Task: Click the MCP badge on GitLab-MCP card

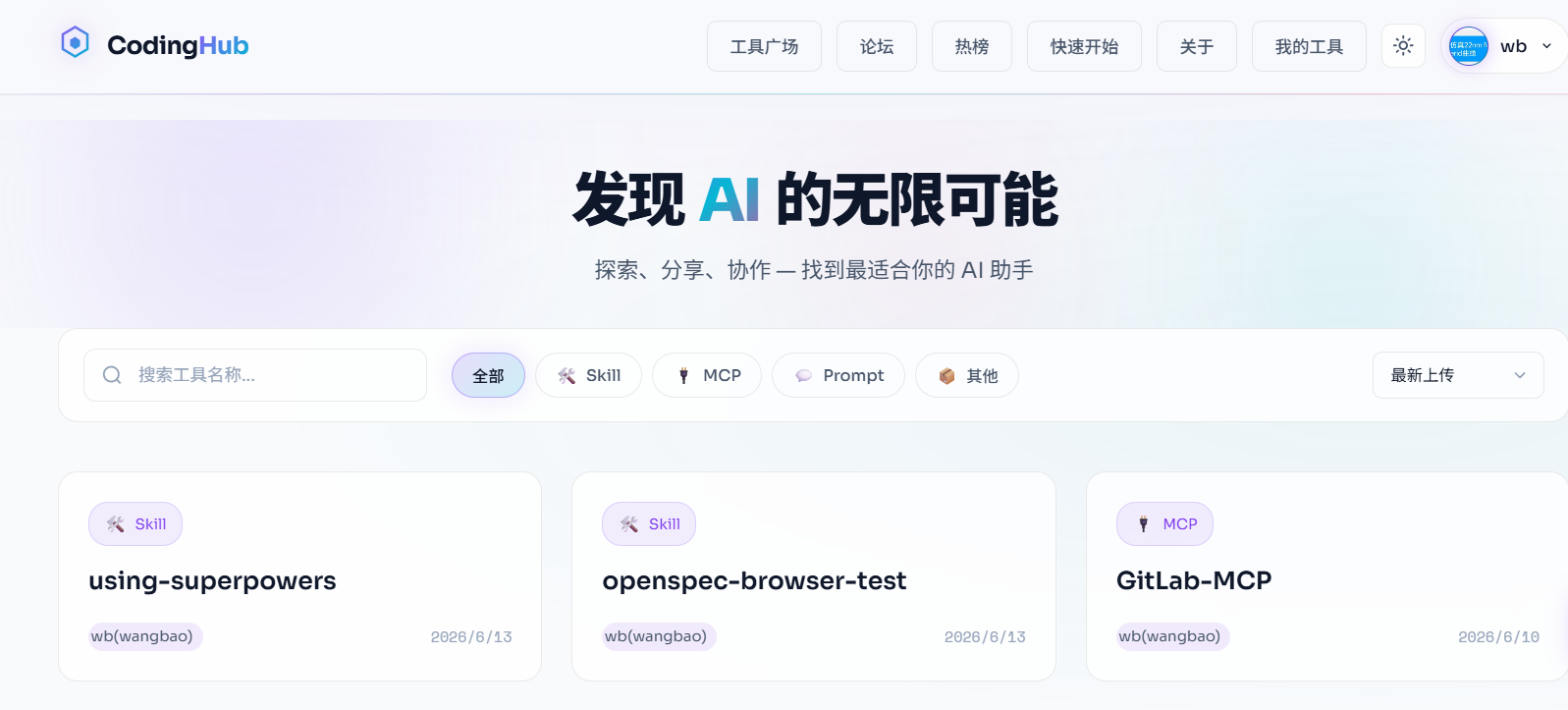Action: click(x=1164, y=523)
